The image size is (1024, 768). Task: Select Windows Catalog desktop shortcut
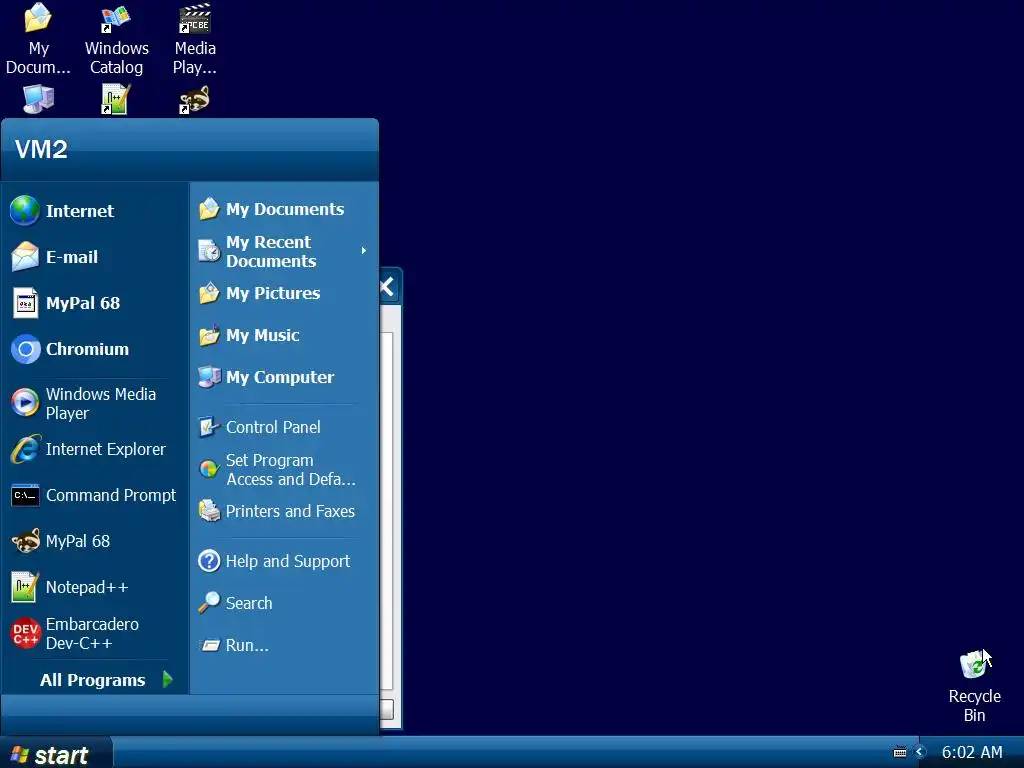tap(116, 39)
